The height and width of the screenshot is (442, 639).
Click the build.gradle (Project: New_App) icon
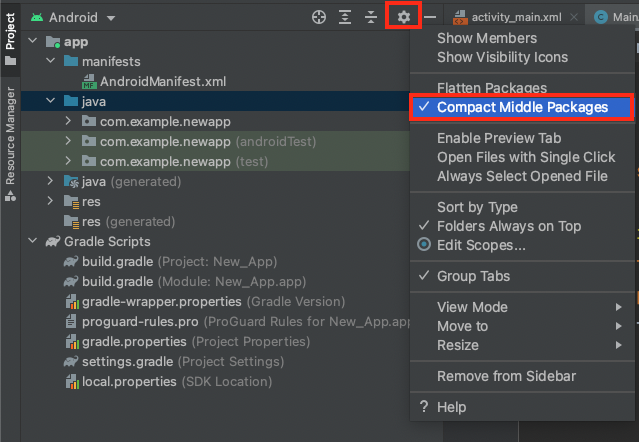[x=71, y=262]
